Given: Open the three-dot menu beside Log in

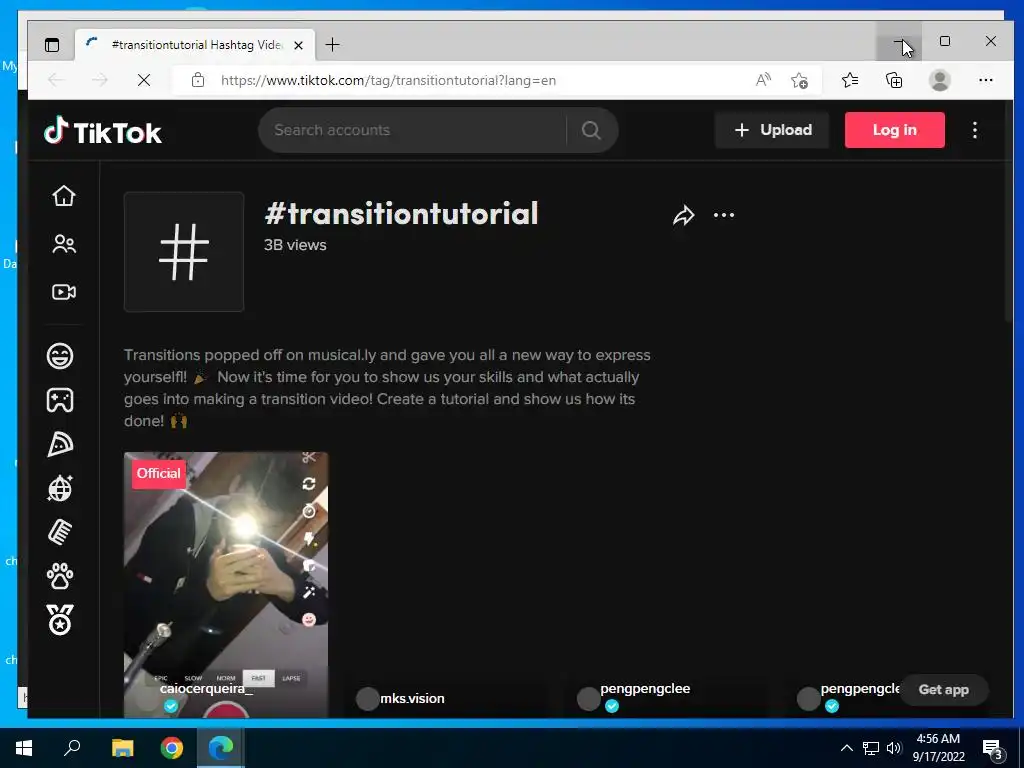Looking at the screenshot, I should click(x=974, y=130).
